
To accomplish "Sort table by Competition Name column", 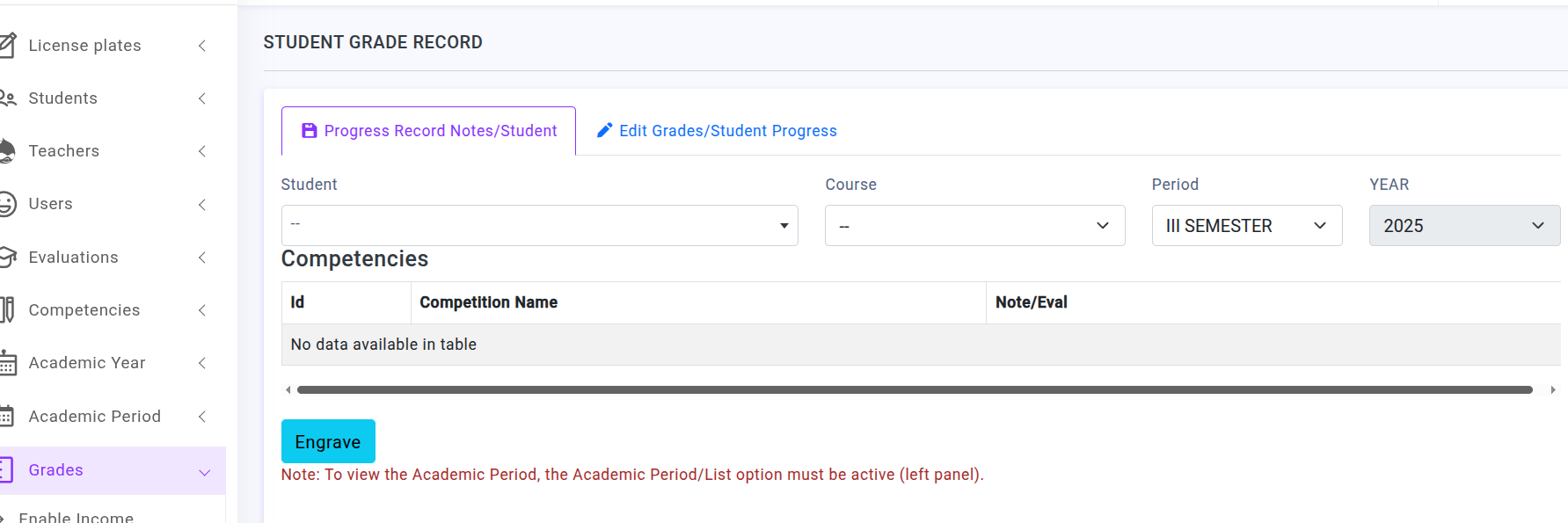I will (488, 302).
